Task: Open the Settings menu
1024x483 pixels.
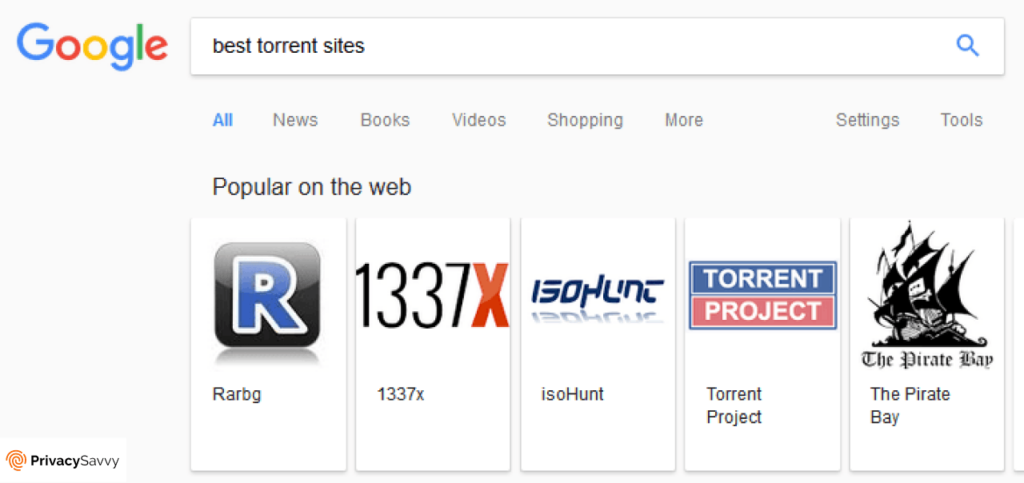Action: coord(867,121)
